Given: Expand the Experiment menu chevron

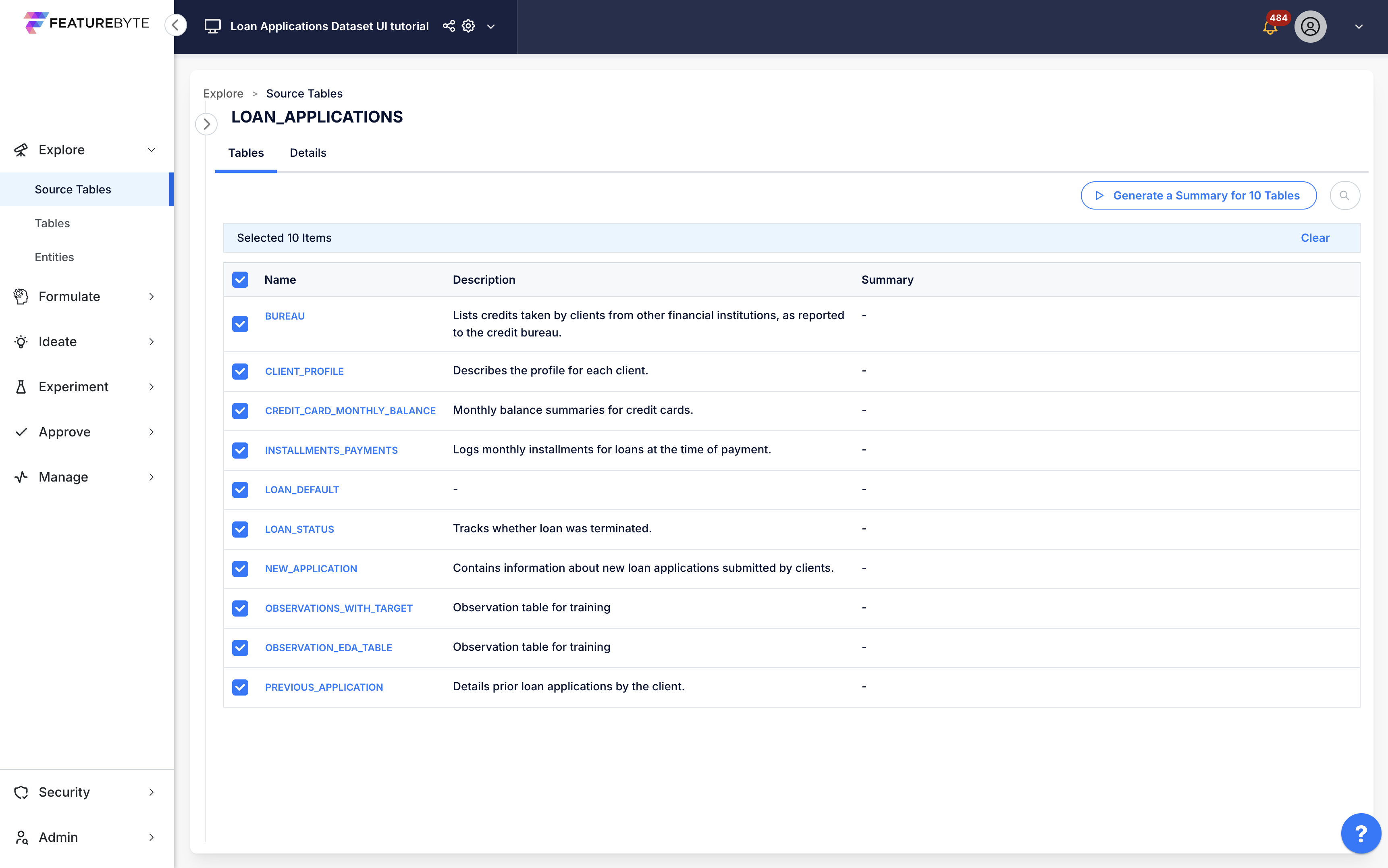Looking at the screenshot, I should 152,387.
